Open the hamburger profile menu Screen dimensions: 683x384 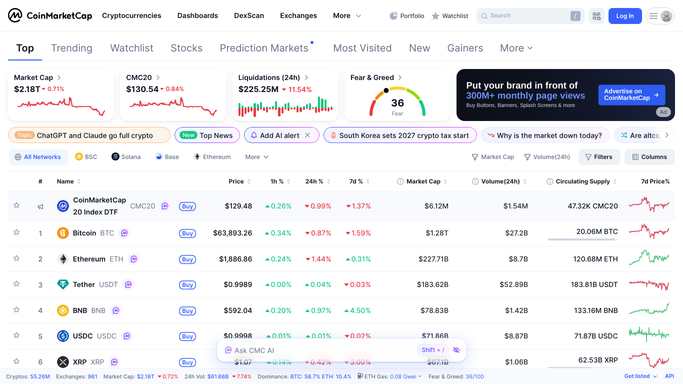[x=660, y=16]
